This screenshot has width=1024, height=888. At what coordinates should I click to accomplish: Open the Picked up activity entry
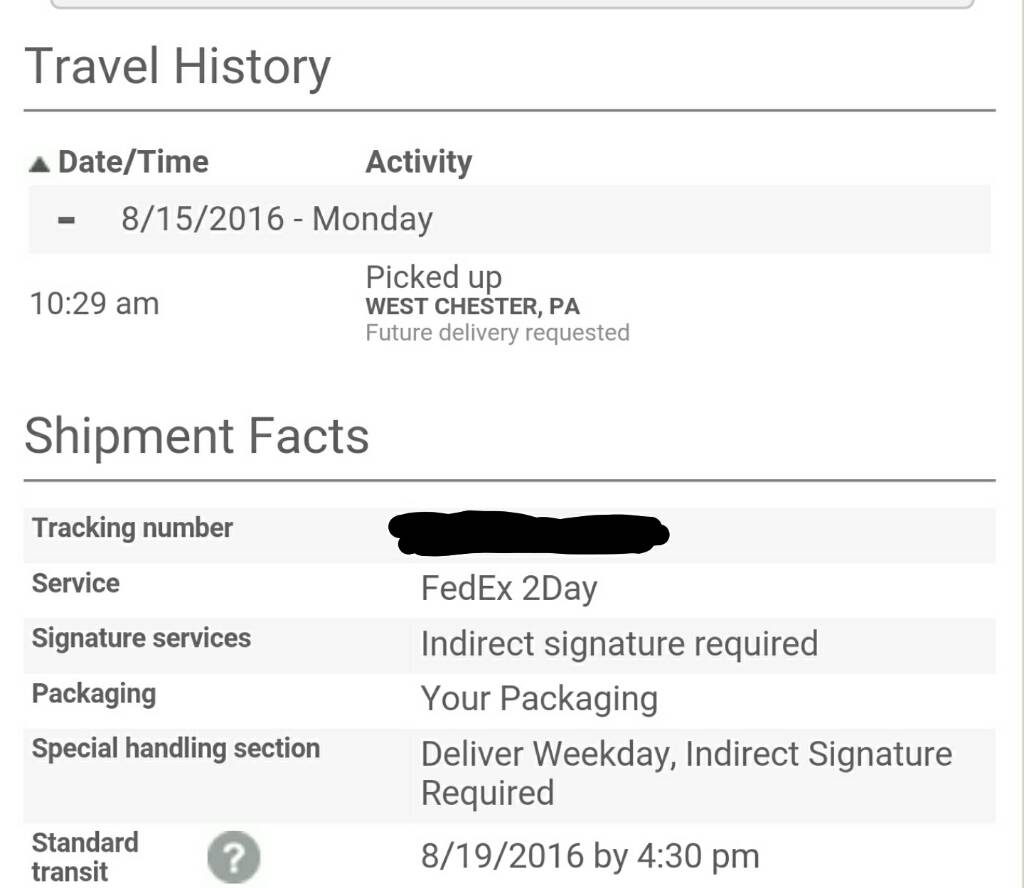[x=434, y=278]
